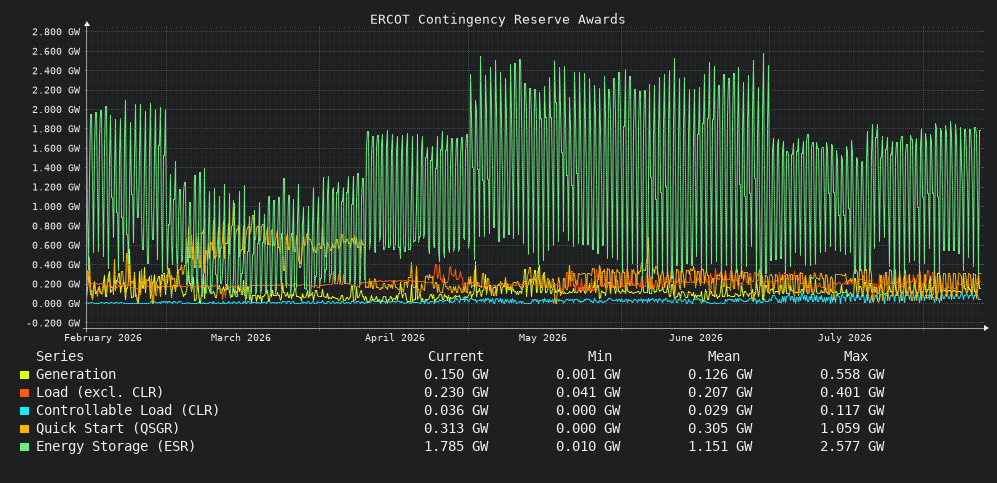Image resolution: width=997 pixels, height=483 pixels.
Task: Click Energy Storage current value 1.785 GW
Action: 456,446
